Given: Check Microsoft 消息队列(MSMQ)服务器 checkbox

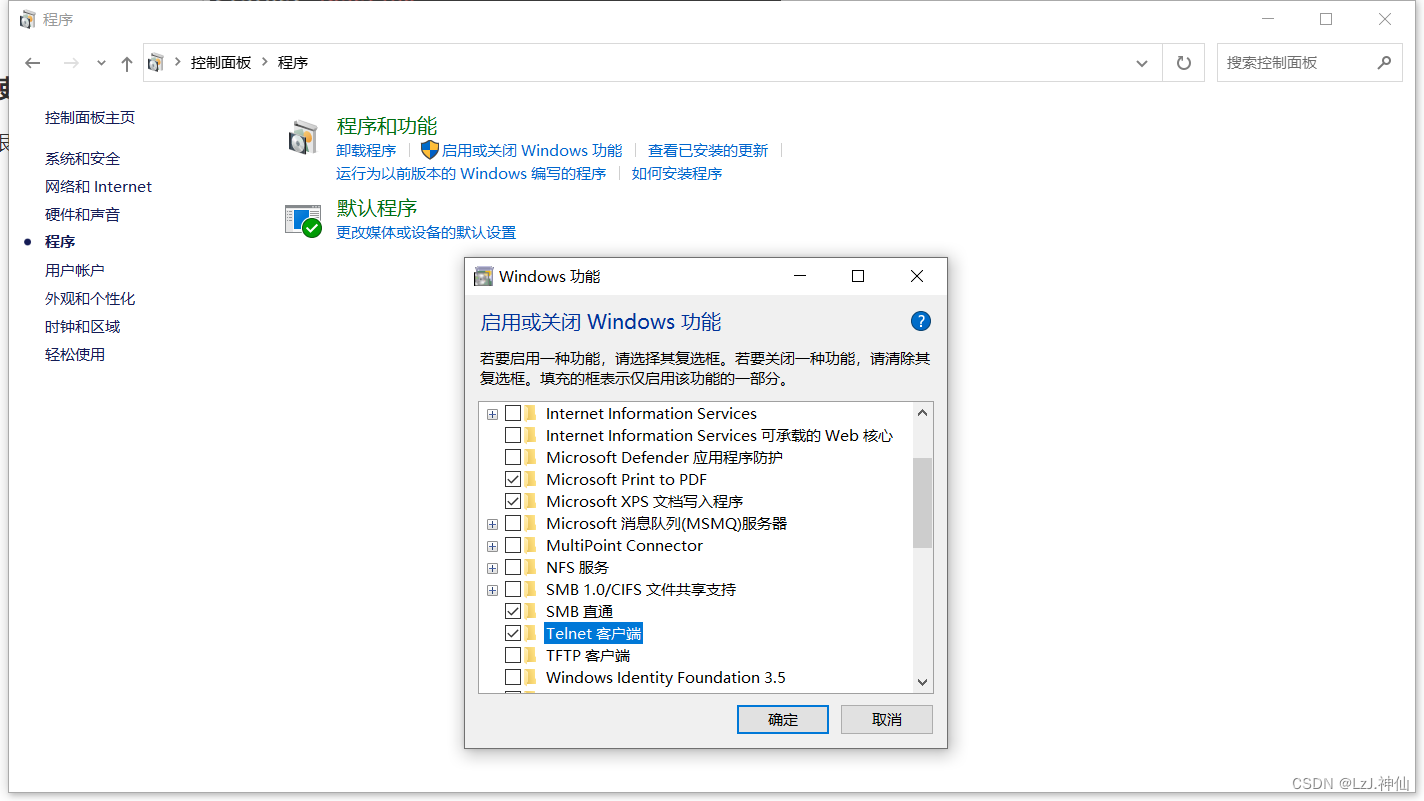Looking at the screenshot, I should [513, 523].
